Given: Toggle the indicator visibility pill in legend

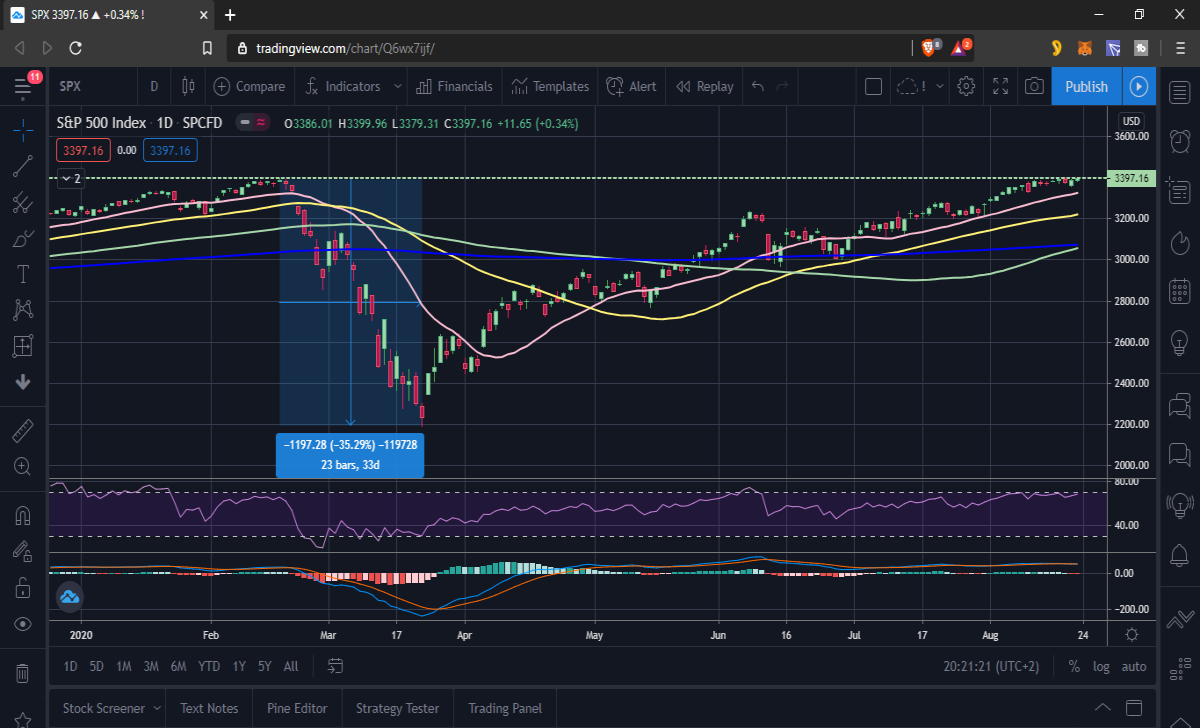Looking at the screenshot, I should pos(251,123).
